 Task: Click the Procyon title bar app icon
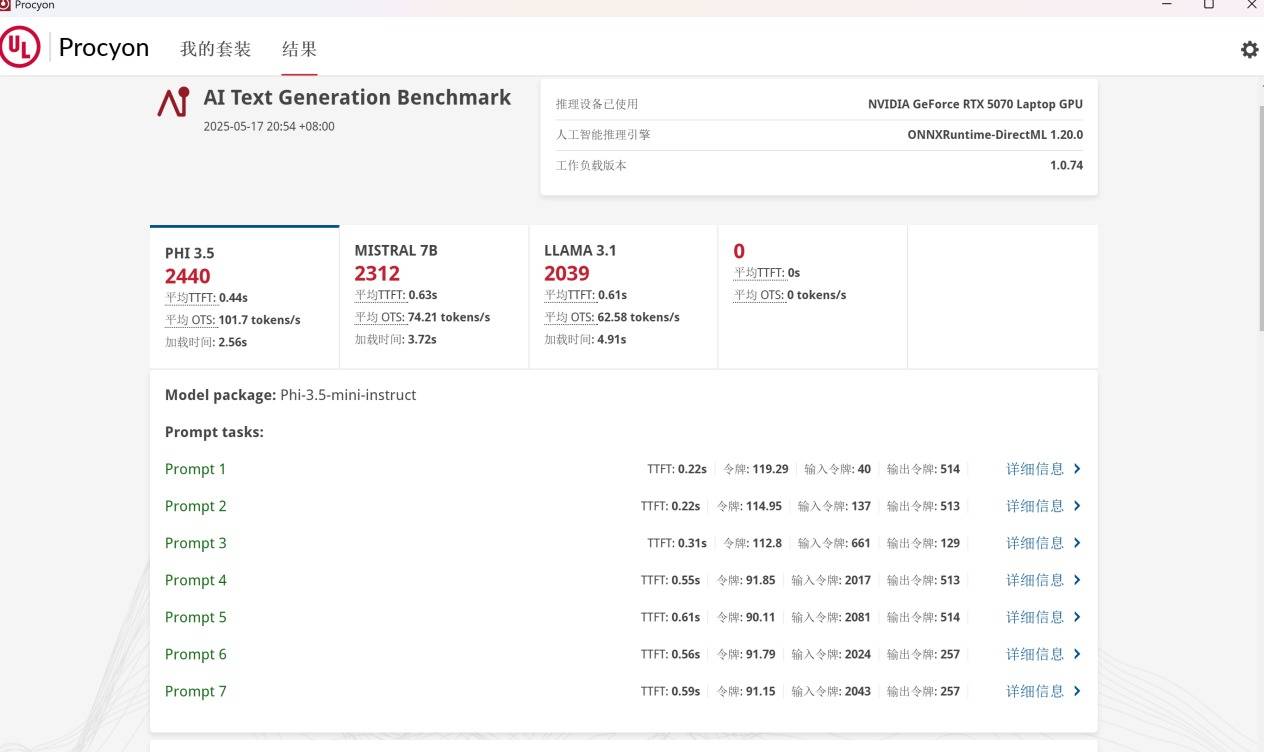tap(6, 5)
